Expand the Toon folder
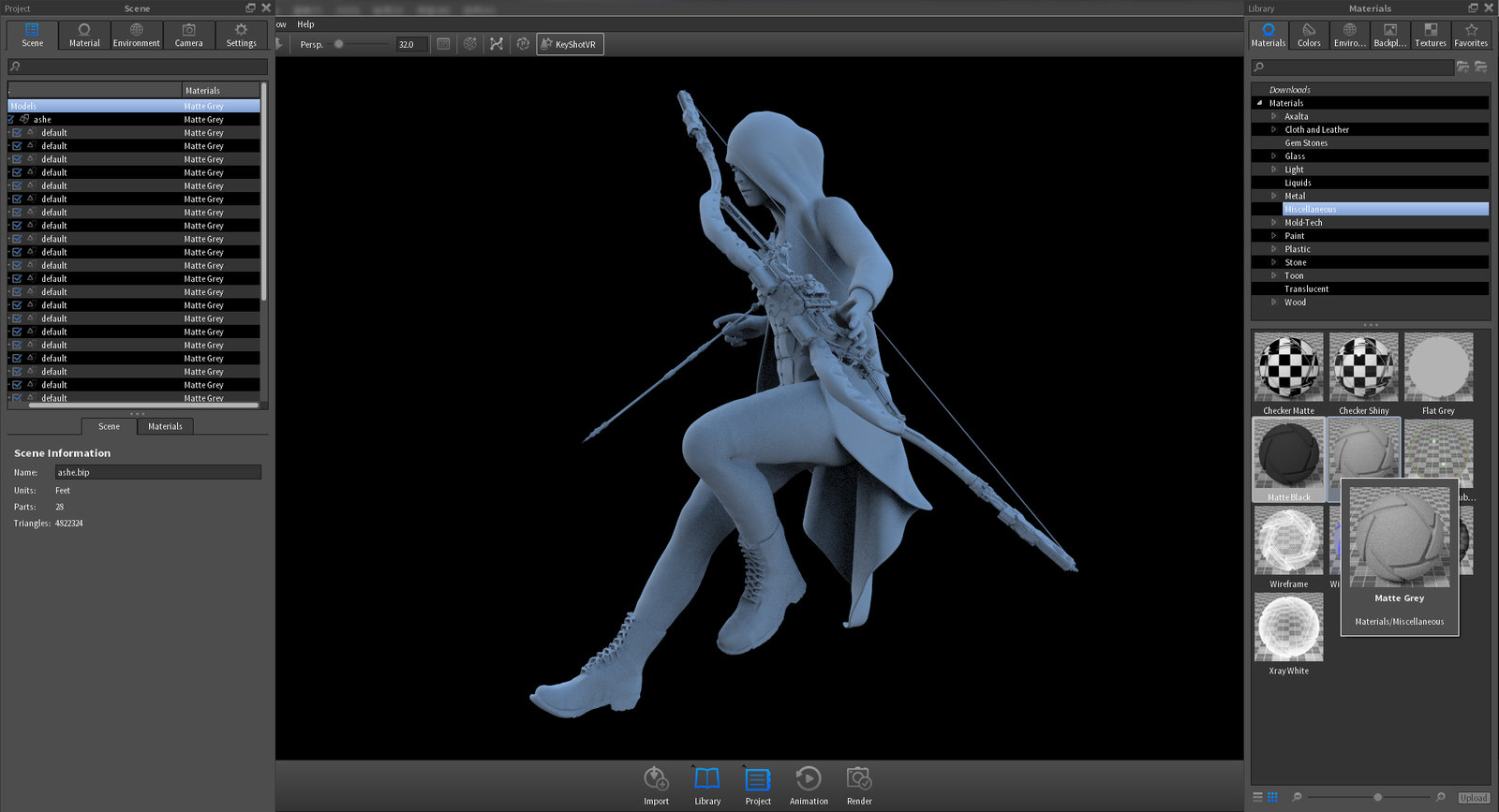This screenshot has width=1499, height=812. coord(1274,275)
